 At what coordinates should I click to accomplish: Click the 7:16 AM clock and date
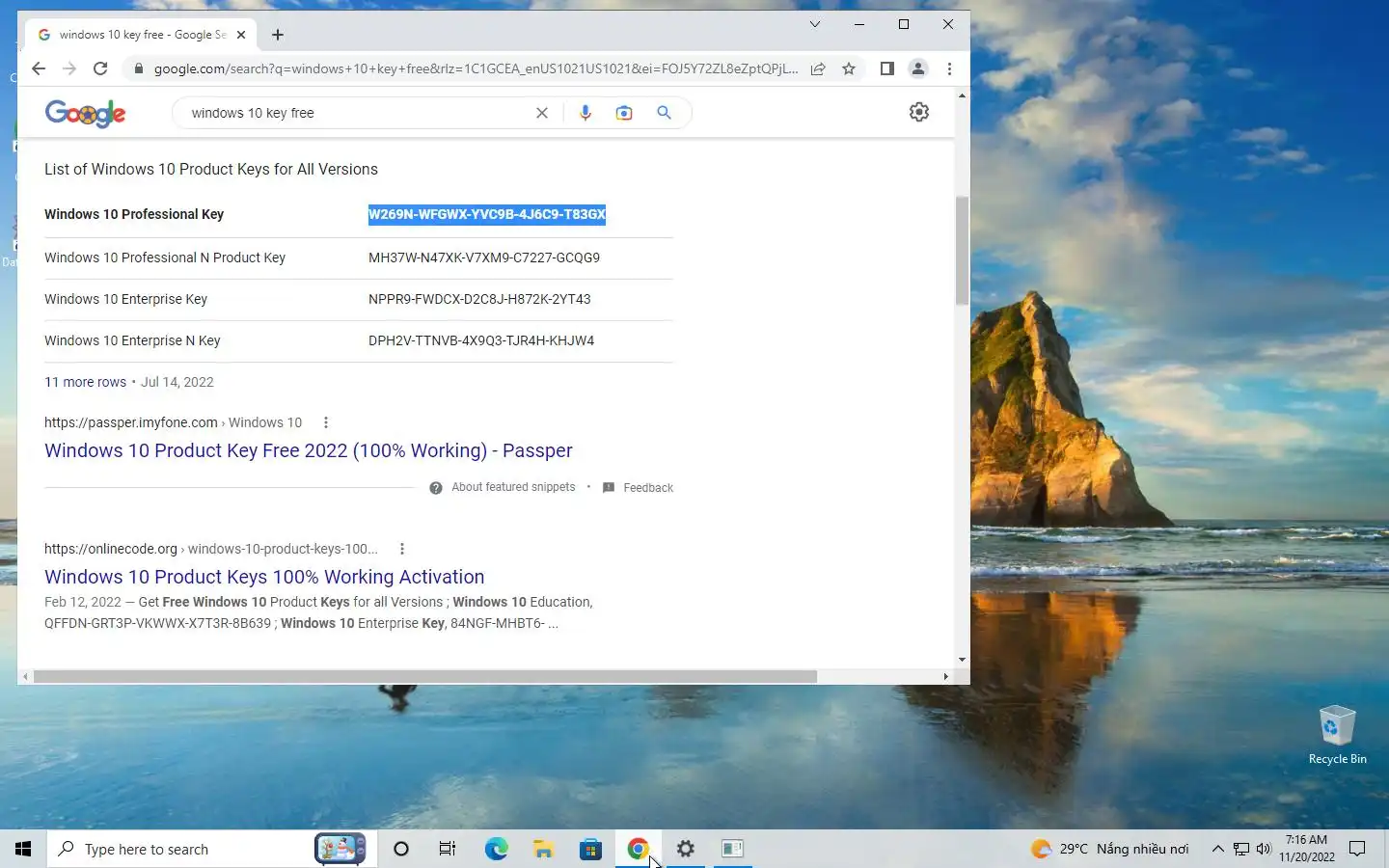[x=1307, y=849]
